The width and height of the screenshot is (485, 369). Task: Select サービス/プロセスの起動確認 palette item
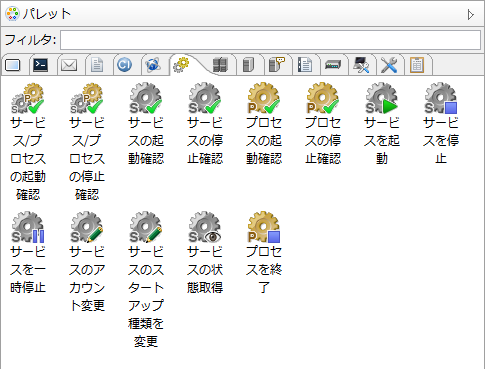coord(28,142)
